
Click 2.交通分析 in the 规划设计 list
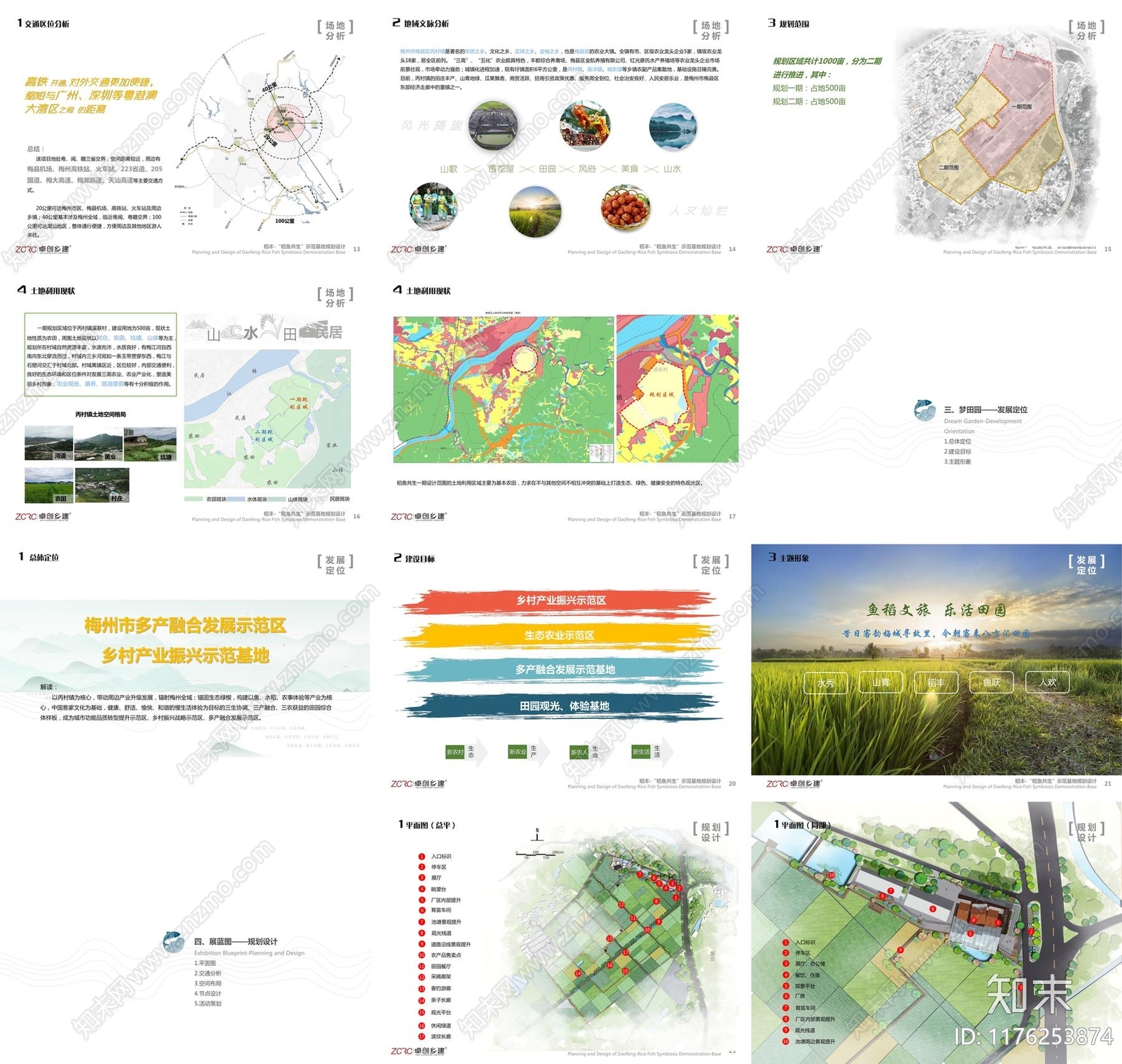[208, 974]
